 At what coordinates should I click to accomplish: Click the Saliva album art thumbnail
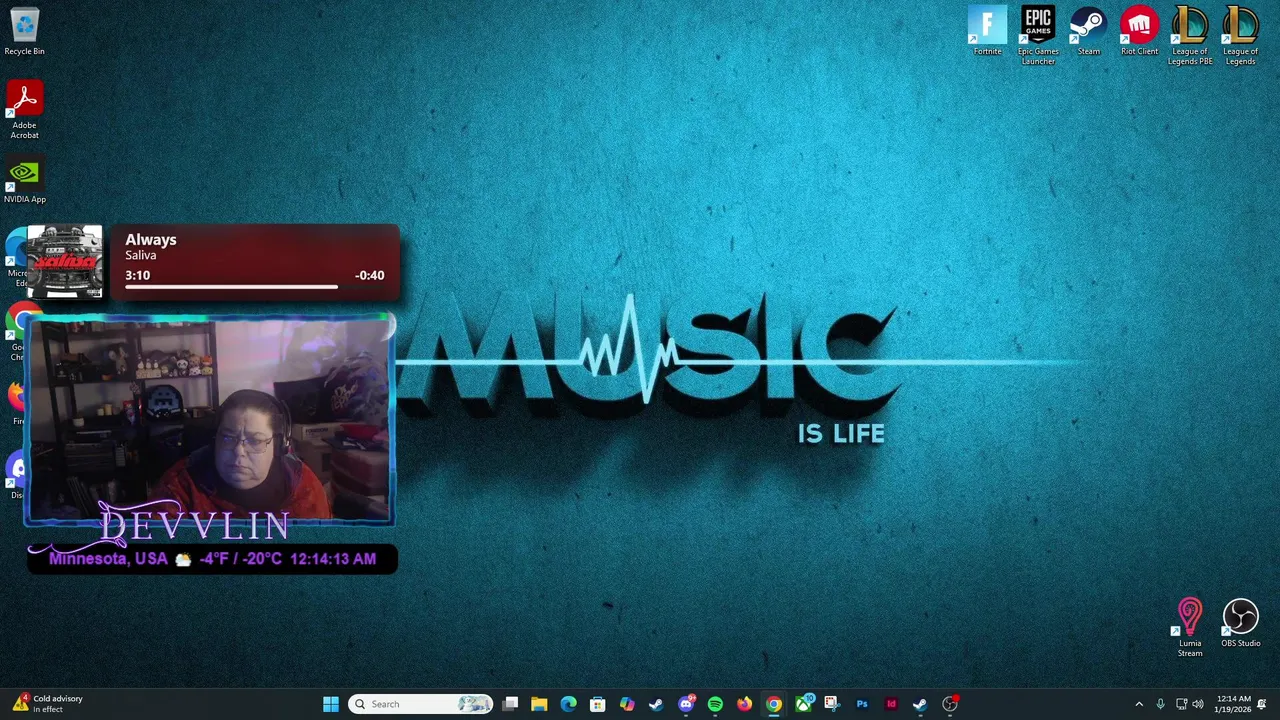pyautogui.click(x=65, y=262)
